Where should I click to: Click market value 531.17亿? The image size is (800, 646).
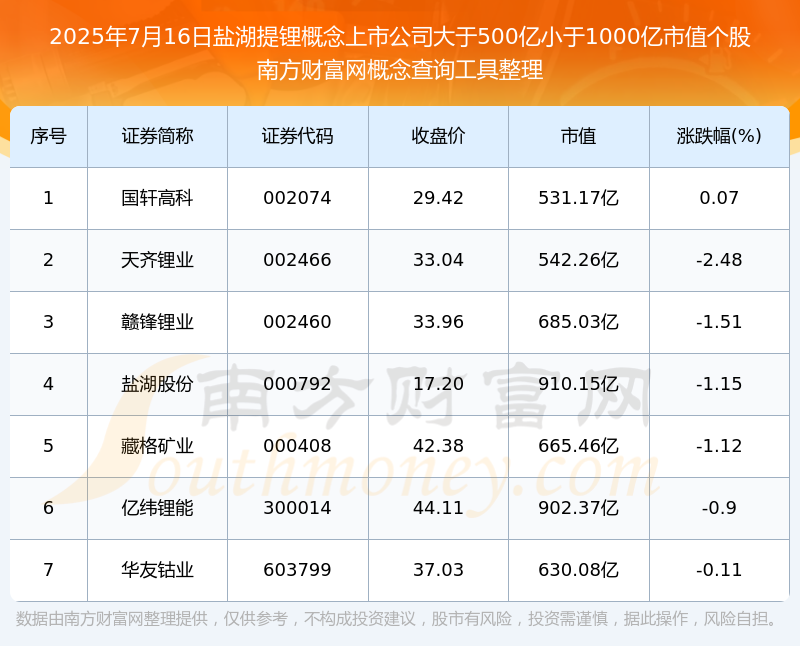click(x=579, y=198)
